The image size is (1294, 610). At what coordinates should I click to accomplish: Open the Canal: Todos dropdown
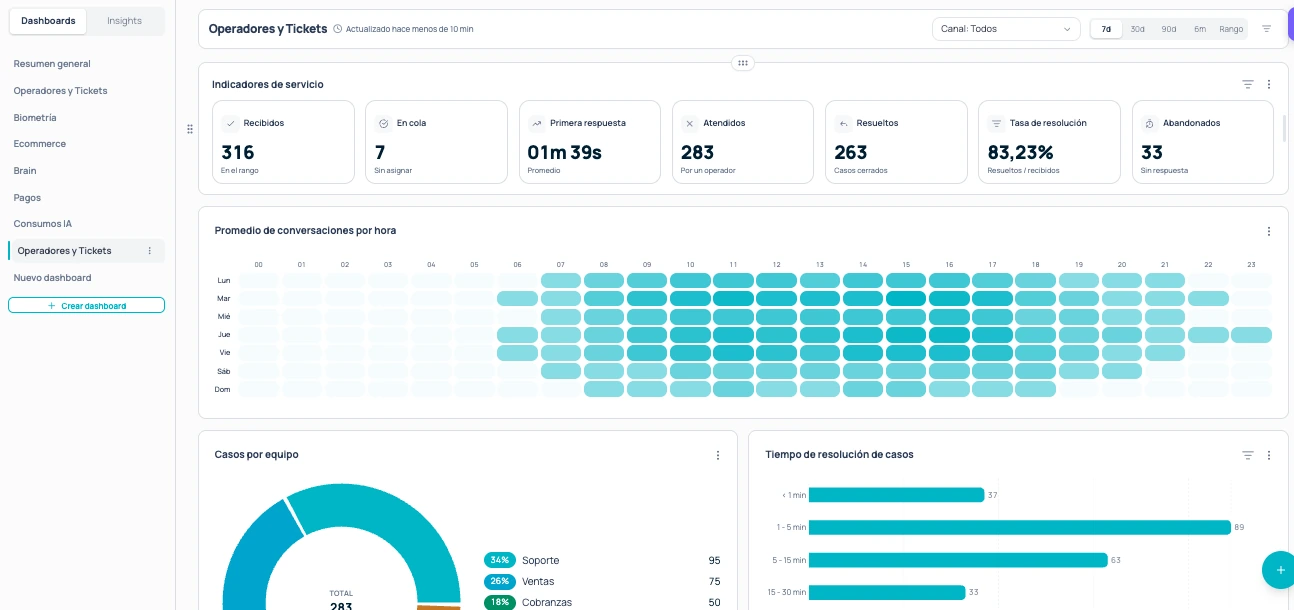[1006, 29]
